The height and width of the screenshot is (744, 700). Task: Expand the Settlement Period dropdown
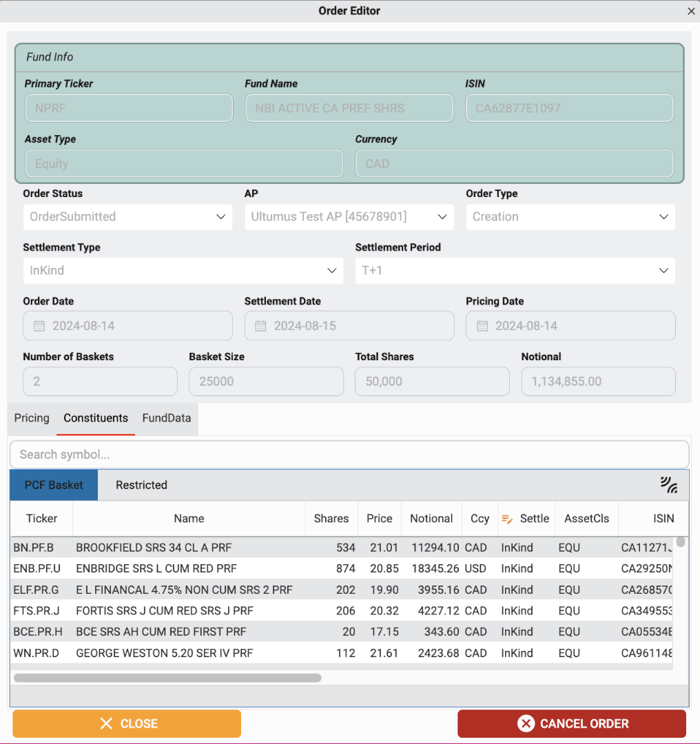coord(515,270)
